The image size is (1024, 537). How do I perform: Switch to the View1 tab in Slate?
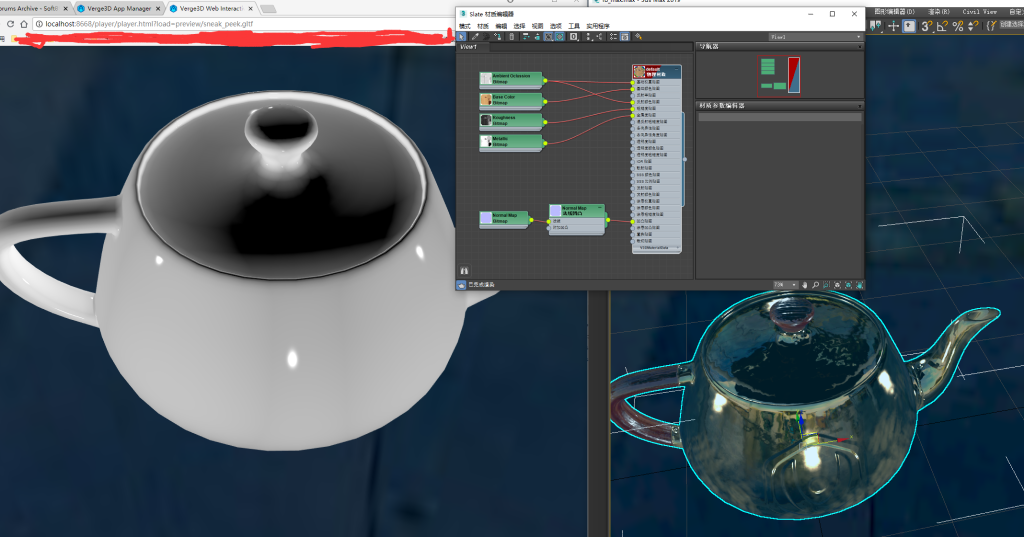point(473,47)
